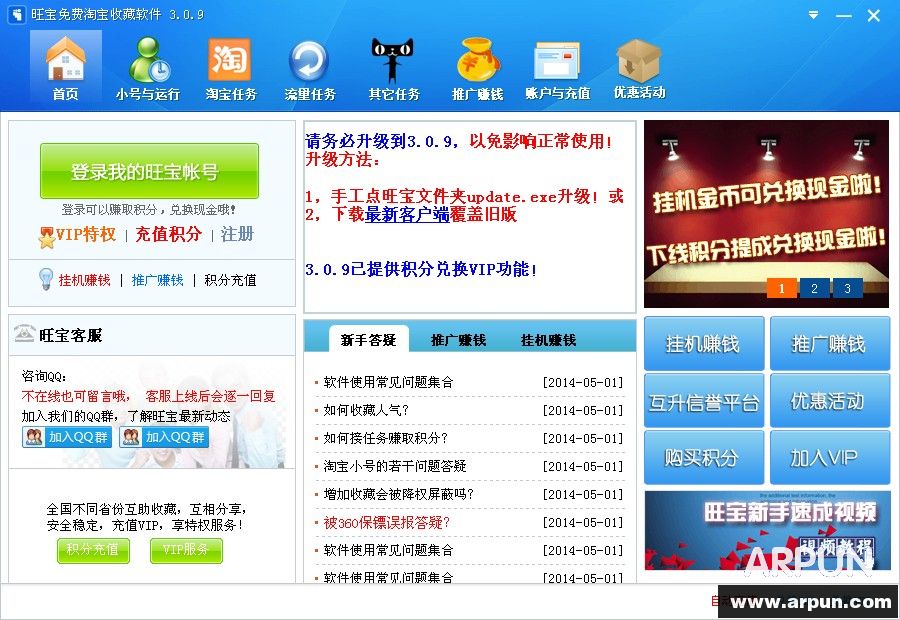Select carousel indicator 2
This screenshot has width=900, height=620.
(815, 288)
